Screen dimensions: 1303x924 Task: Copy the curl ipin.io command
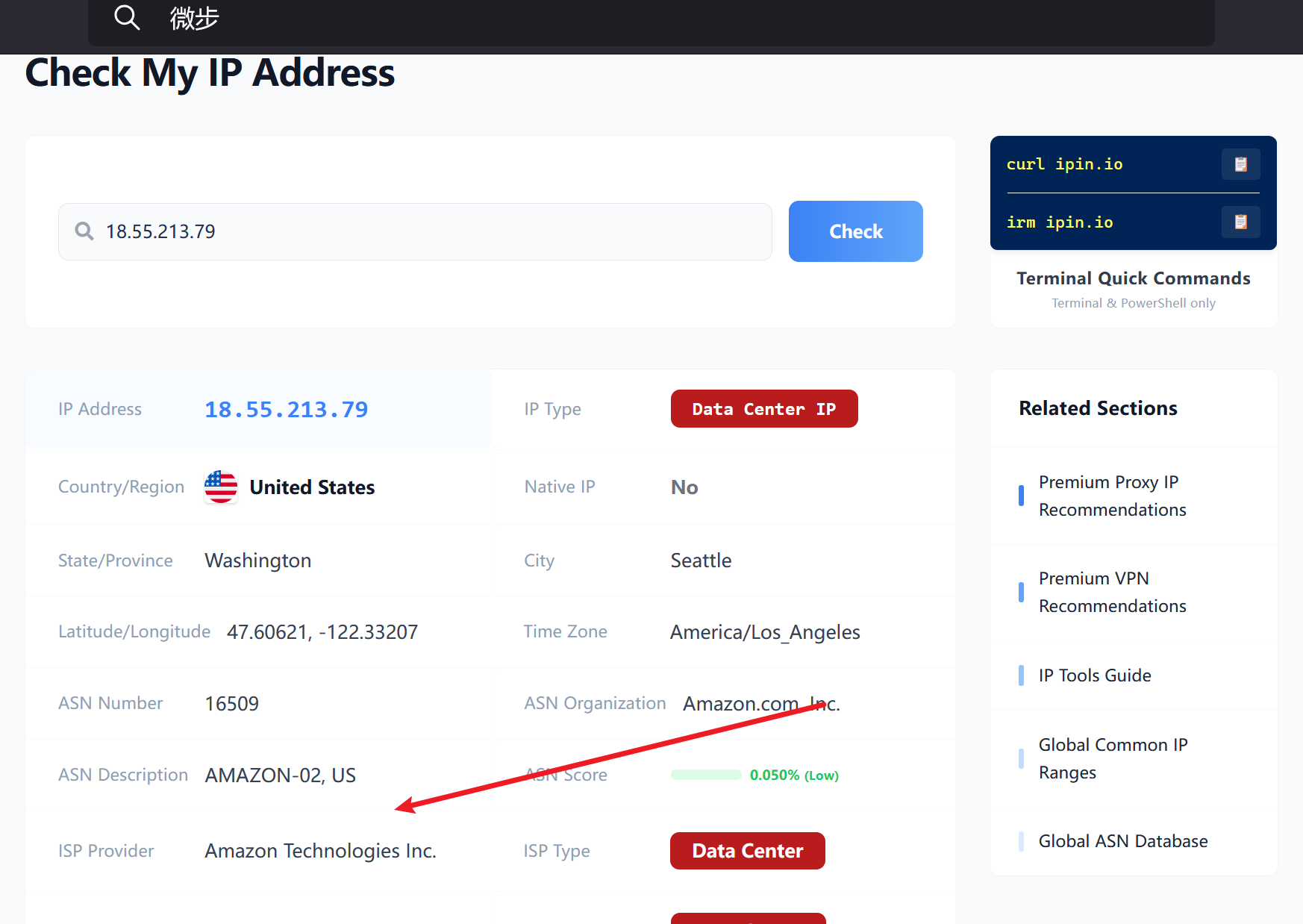[x=1240, y=164]
